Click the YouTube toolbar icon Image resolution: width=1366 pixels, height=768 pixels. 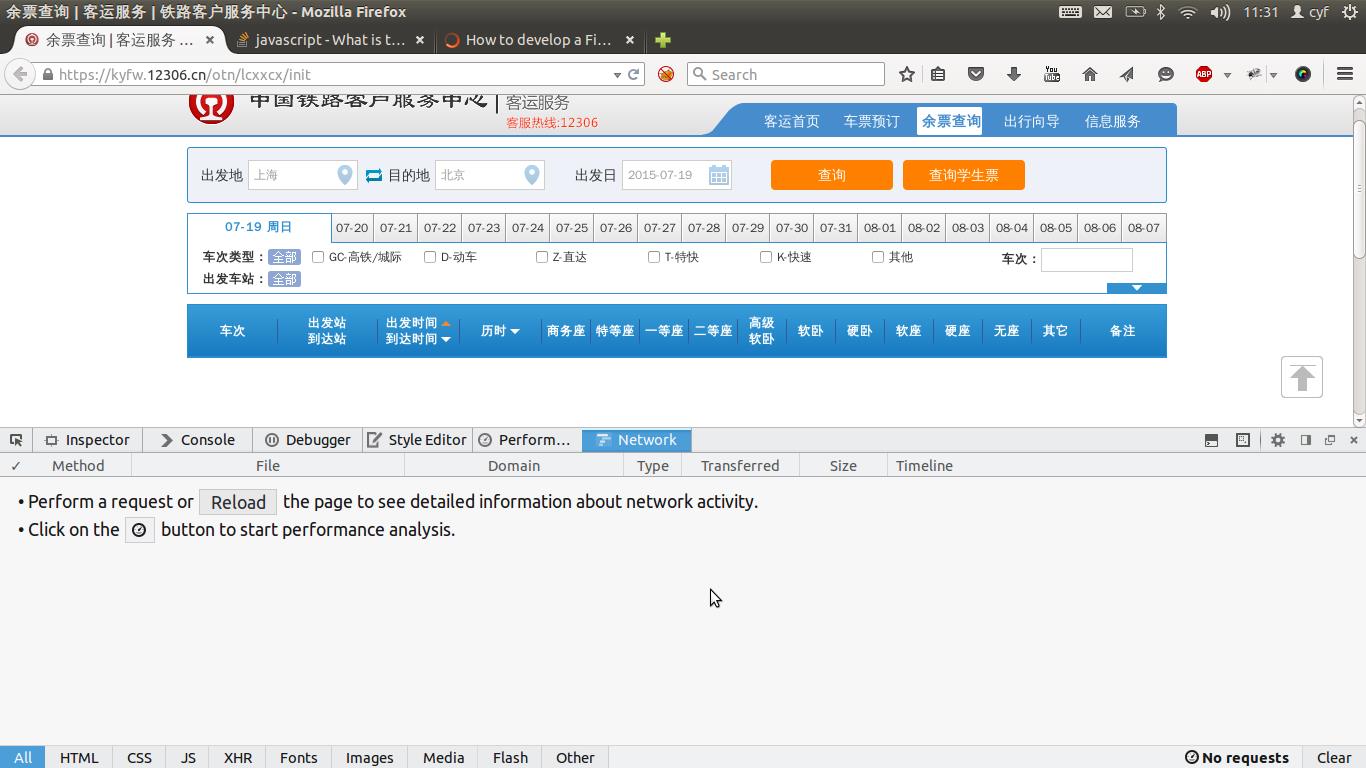pyautogui.click(x=1052, y=74)
